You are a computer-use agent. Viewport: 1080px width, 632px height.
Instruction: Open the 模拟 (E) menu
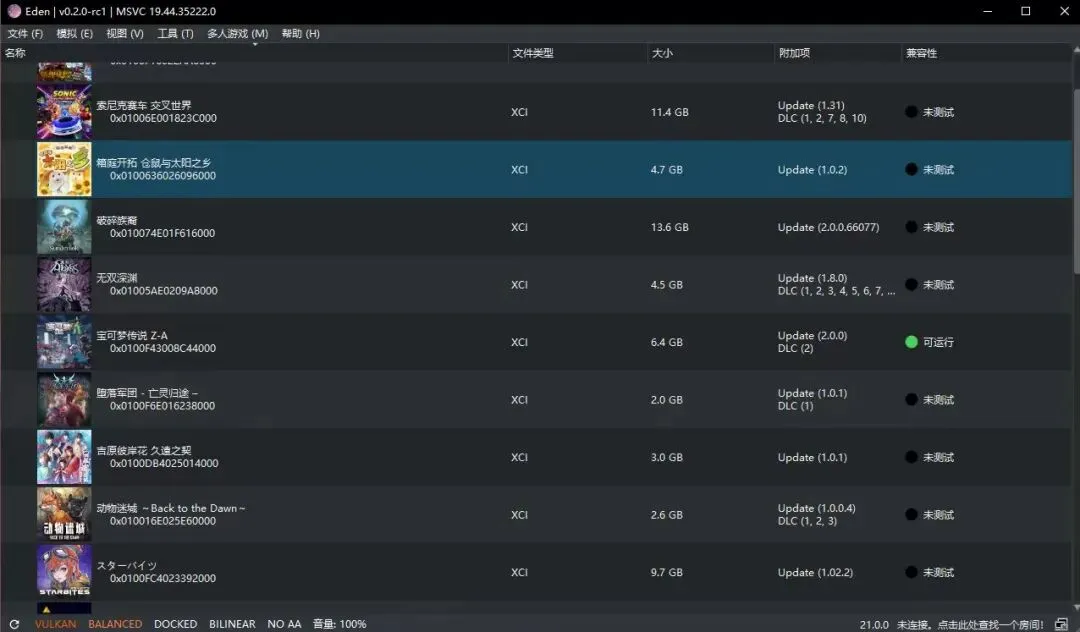(x=74, y=33)
